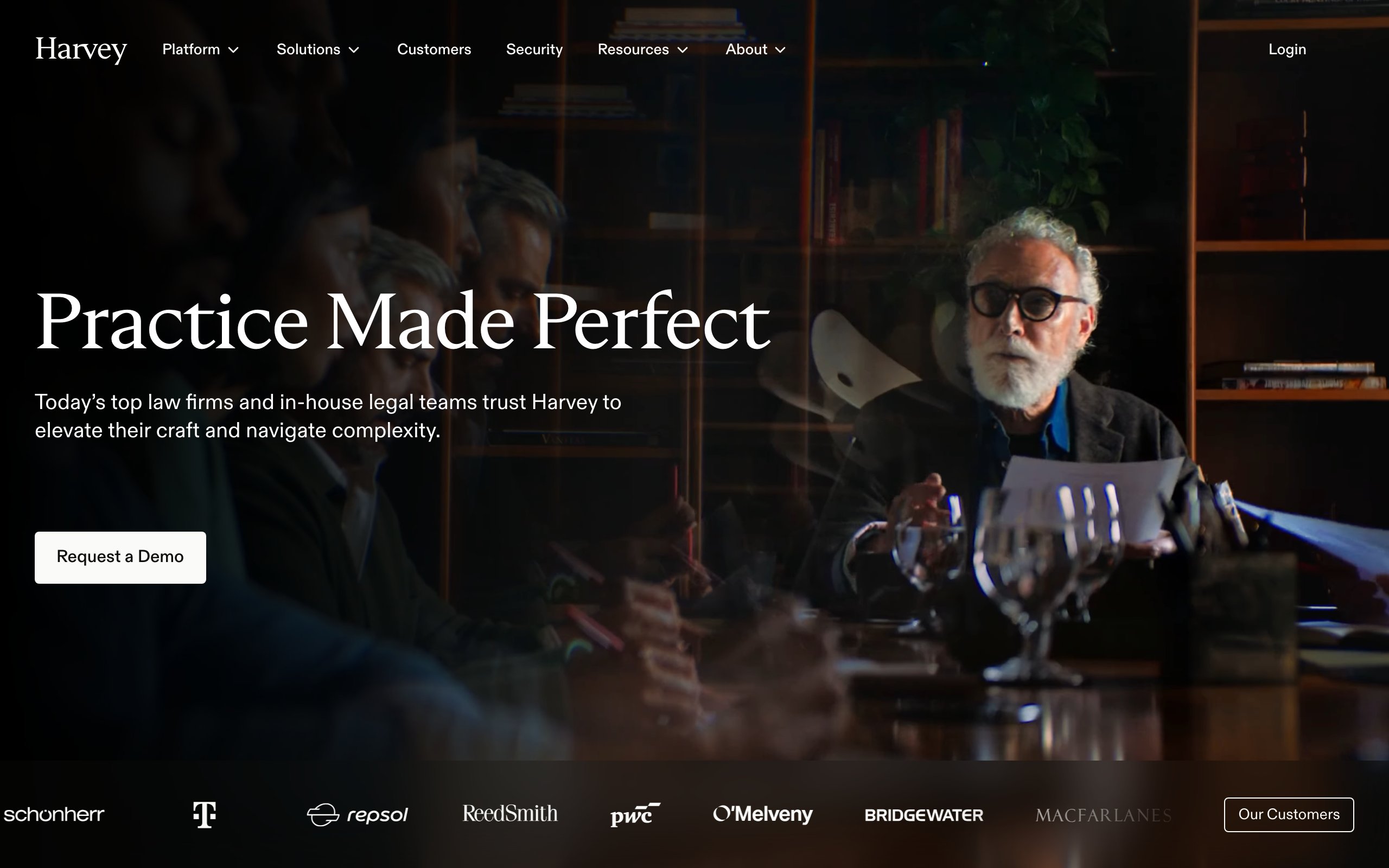Expand the Platform menu chevron

(x=234, y=50)
